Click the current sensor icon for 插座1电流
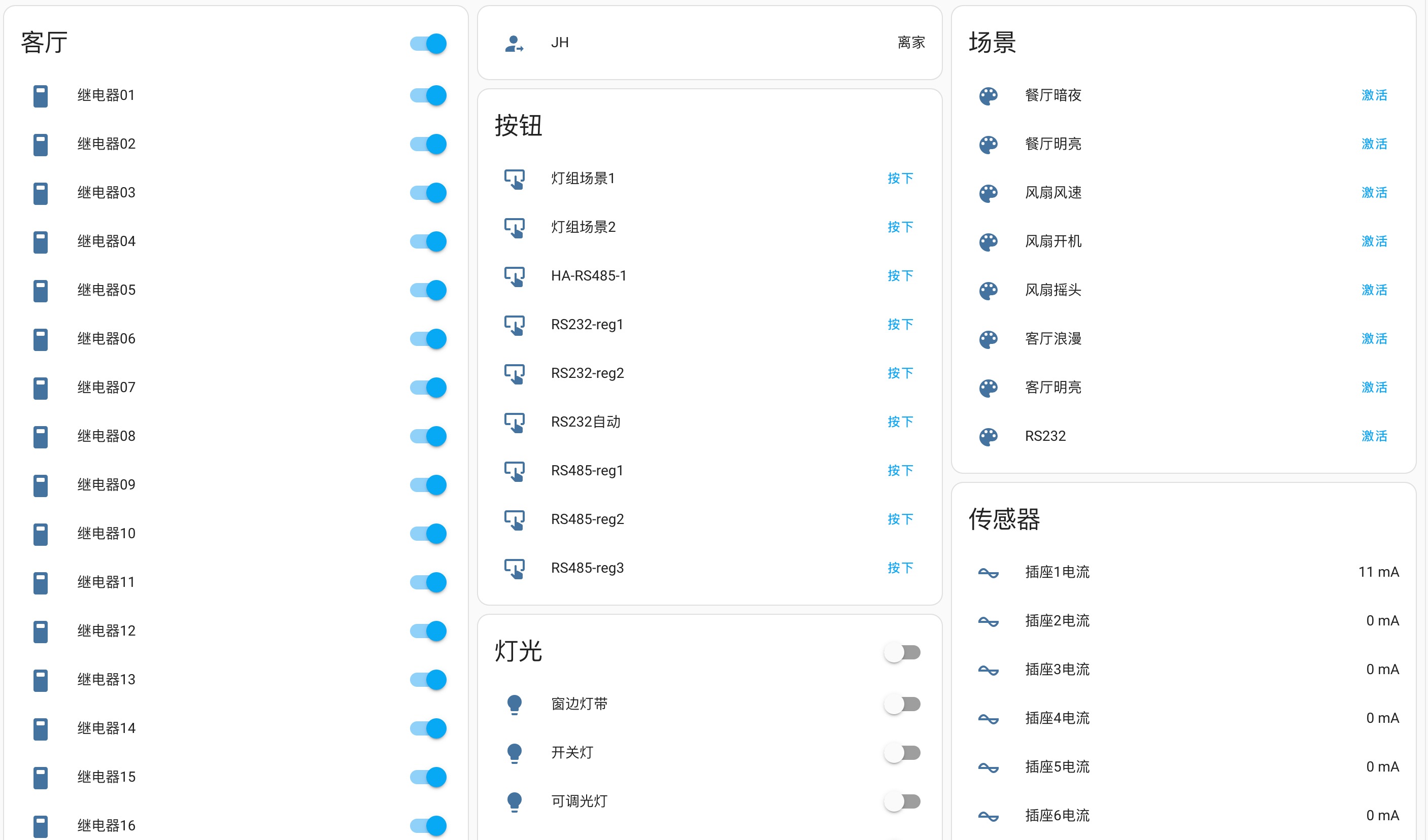 (988, 573)
